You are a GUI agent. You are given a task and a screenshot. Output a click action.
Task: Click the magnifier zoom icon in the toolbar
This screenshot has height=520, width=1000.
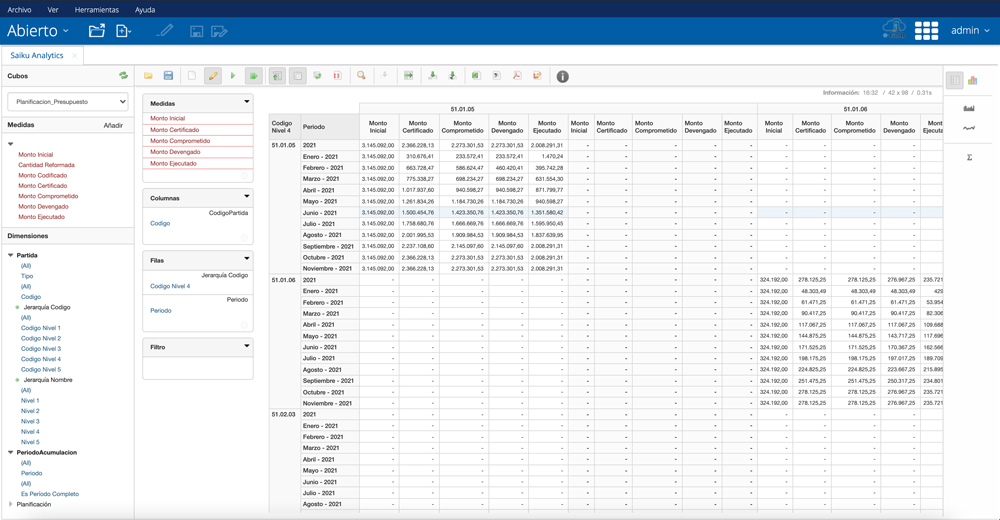tap(361, 76)
